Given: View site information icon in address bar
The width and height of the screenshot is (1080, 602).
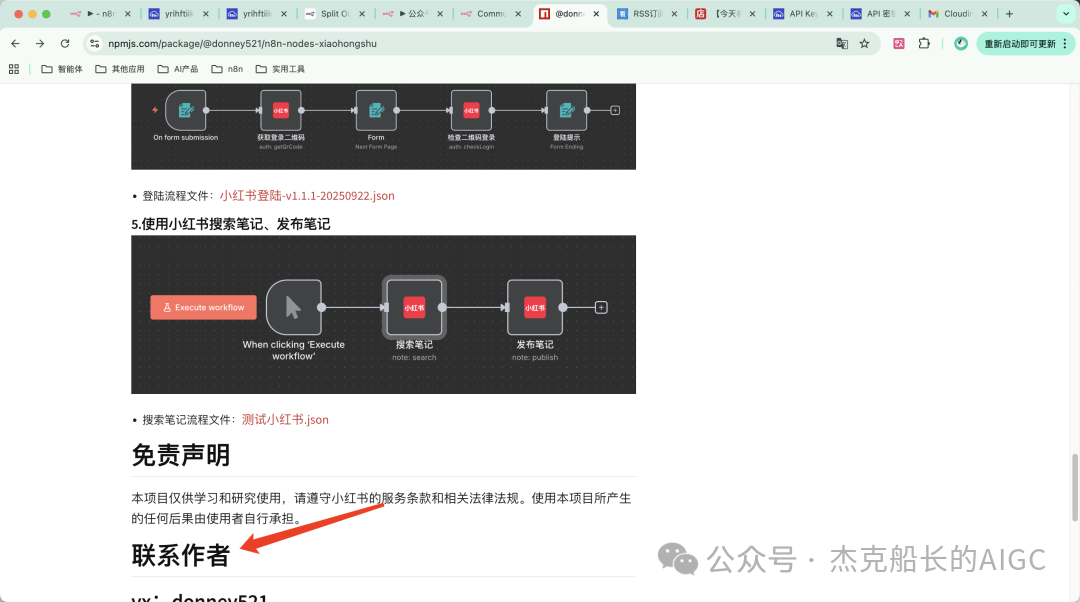Looking at the screenshot, I should point(94,43).
